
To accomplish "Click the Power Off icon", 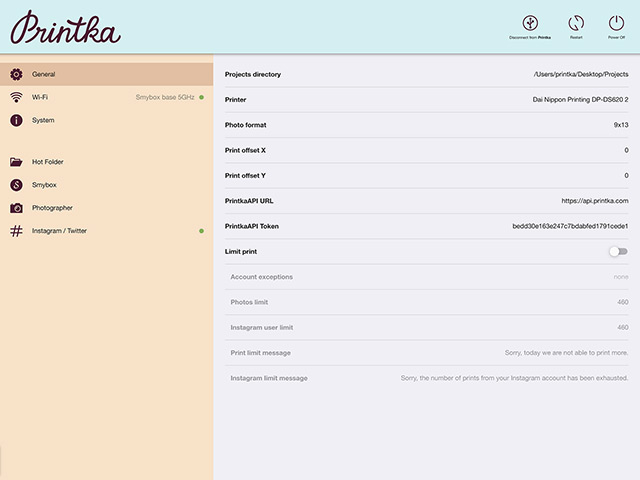I will click(616, 23).
